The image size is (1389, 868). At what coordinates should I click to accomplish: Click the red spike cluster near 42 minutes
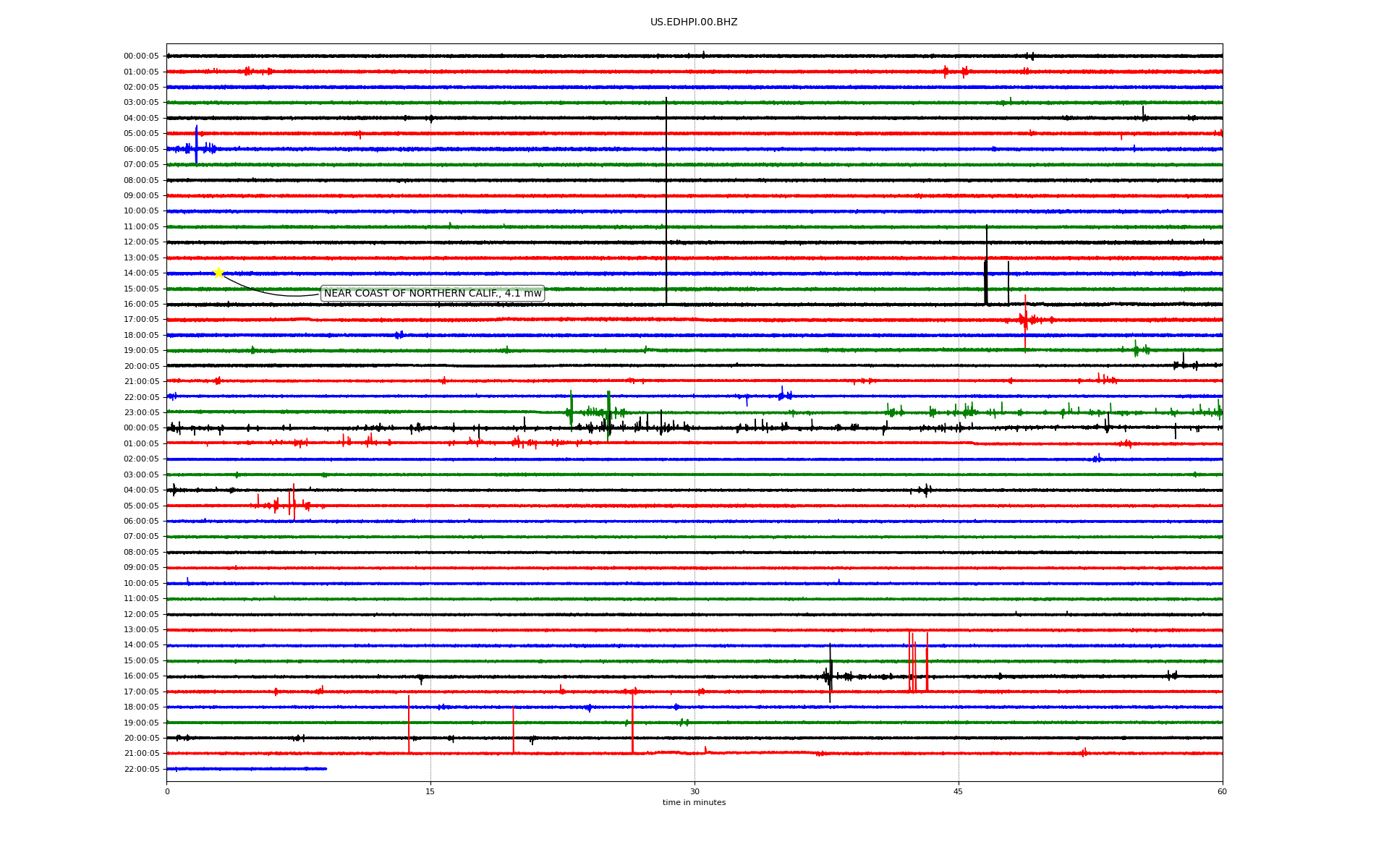(913, 662)
